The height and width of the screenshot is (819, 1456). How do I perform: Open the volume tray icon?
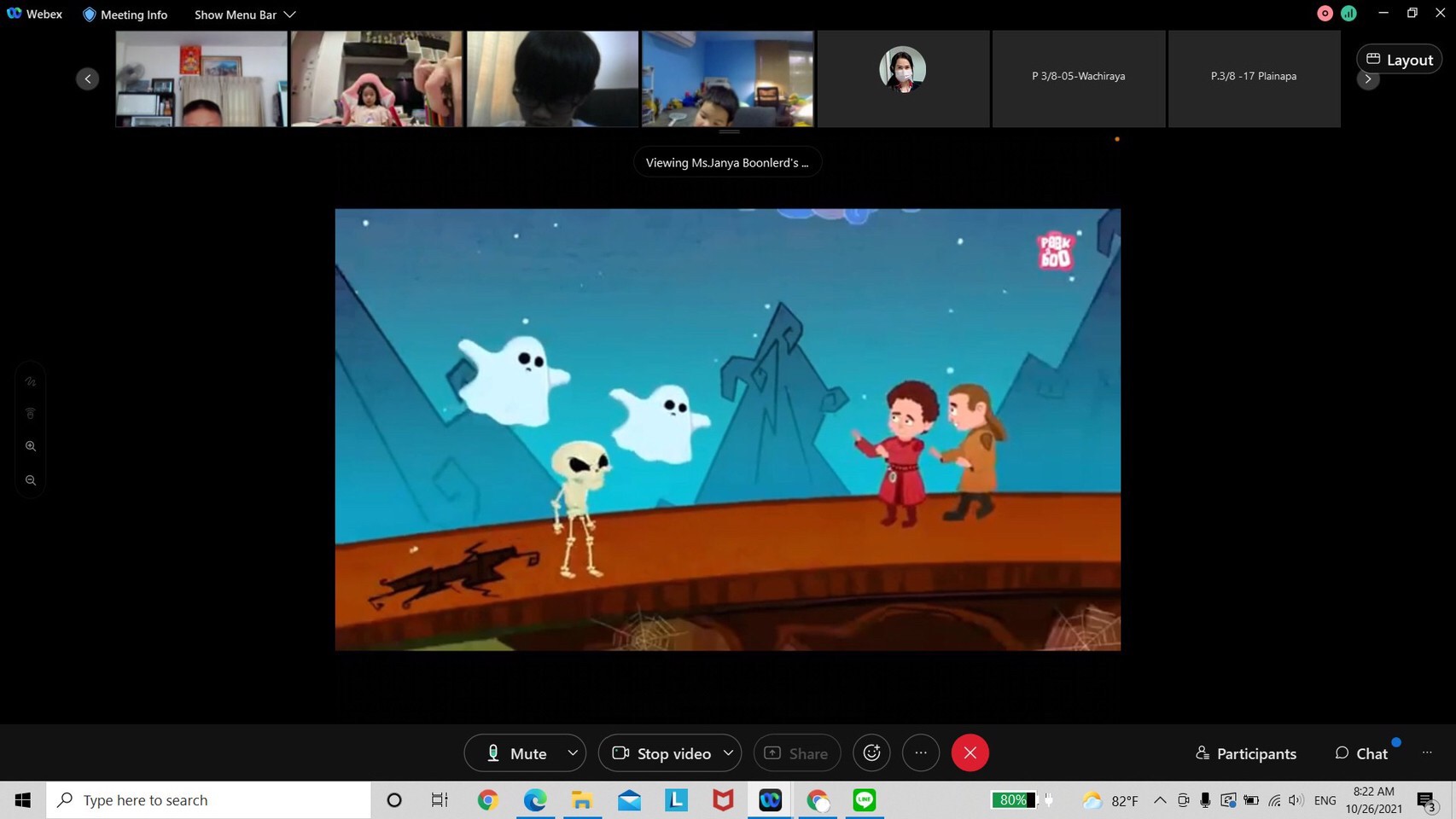pos(1296,800)
